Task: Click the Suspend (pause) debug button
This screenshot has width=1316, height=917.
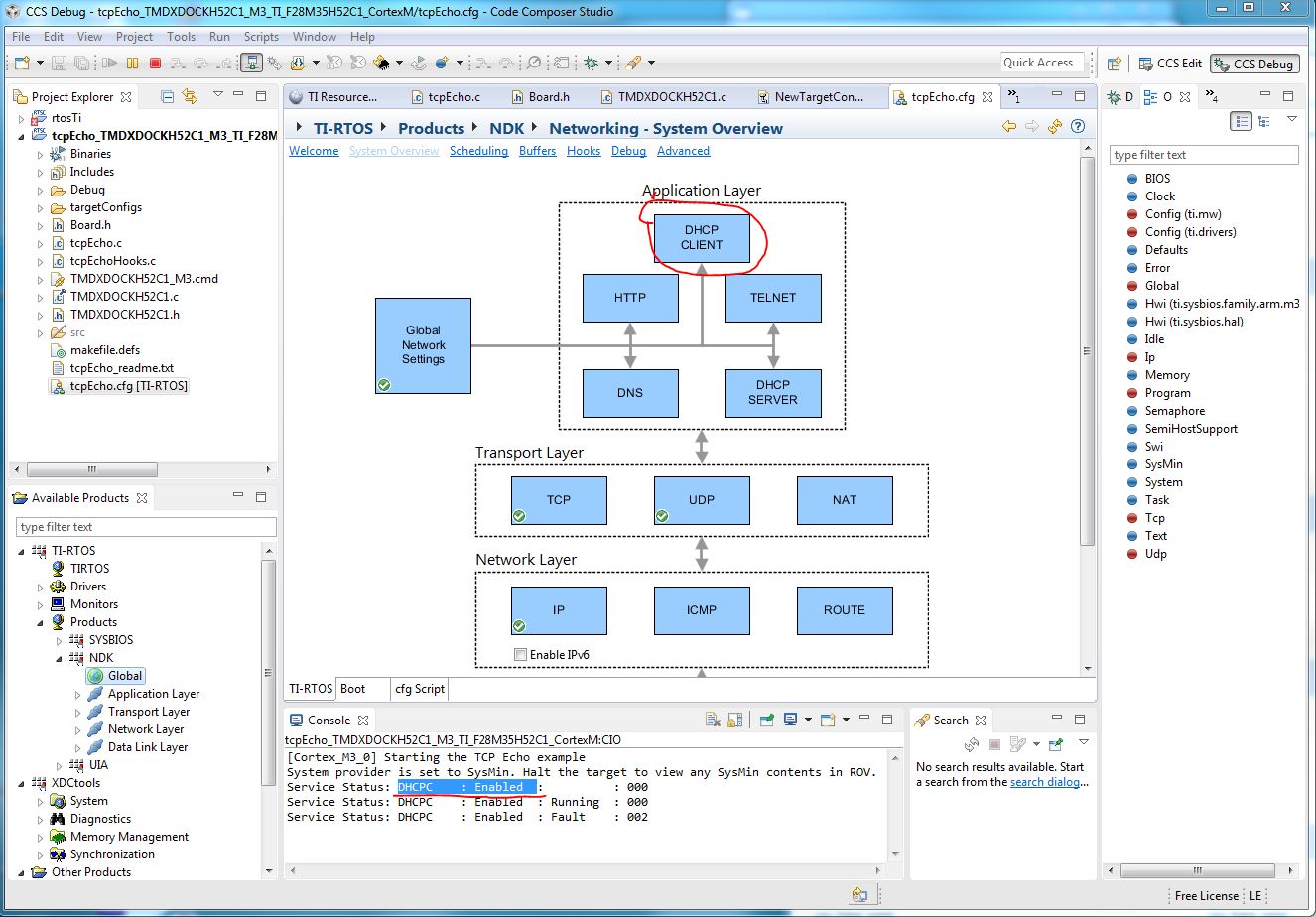Action: coord(132,63)
